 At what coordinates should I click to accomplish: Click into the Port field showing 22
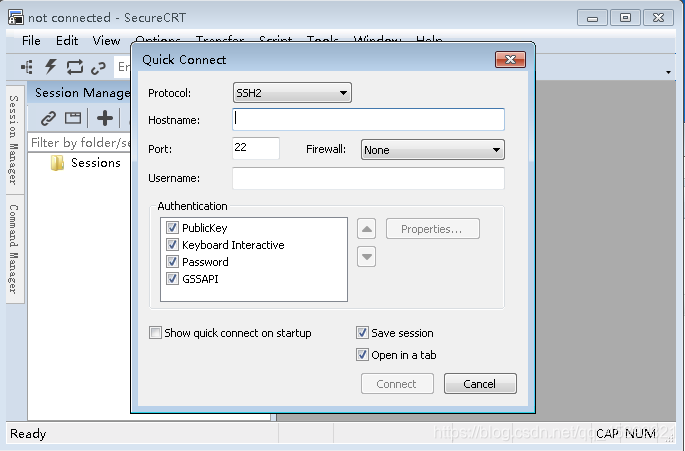tap(256, 148)
